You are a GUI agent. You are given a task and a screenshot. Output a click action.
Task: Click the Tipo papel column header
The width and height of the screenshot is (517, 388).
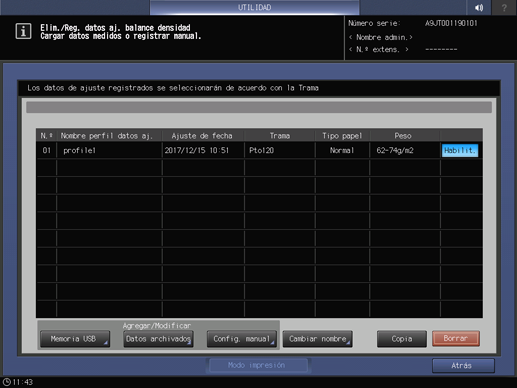[342, 136]
